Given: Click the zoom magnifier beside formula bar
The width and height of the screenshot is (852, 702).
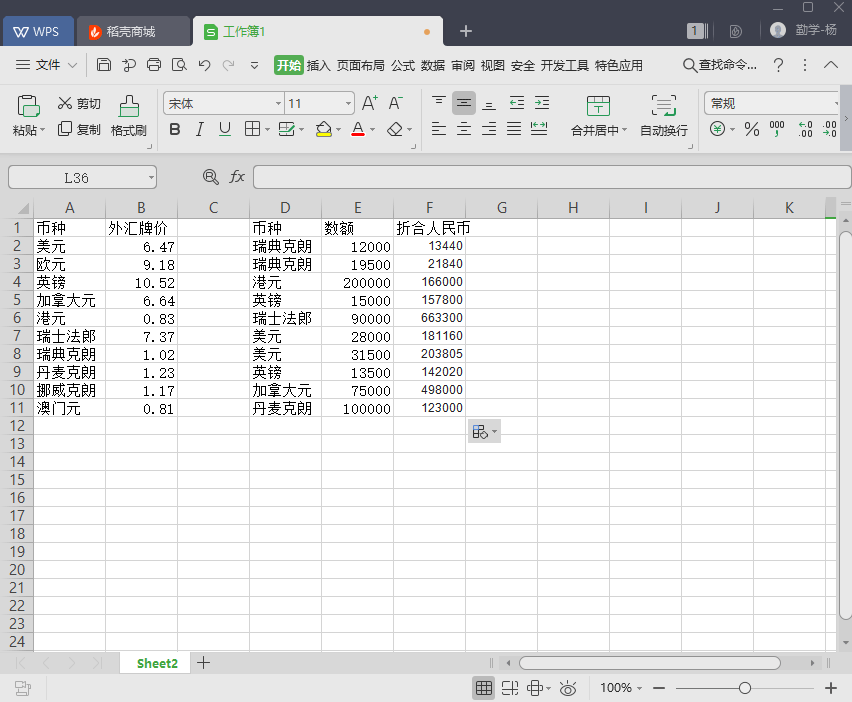Looking at the screenshot, I should [211, 177].
